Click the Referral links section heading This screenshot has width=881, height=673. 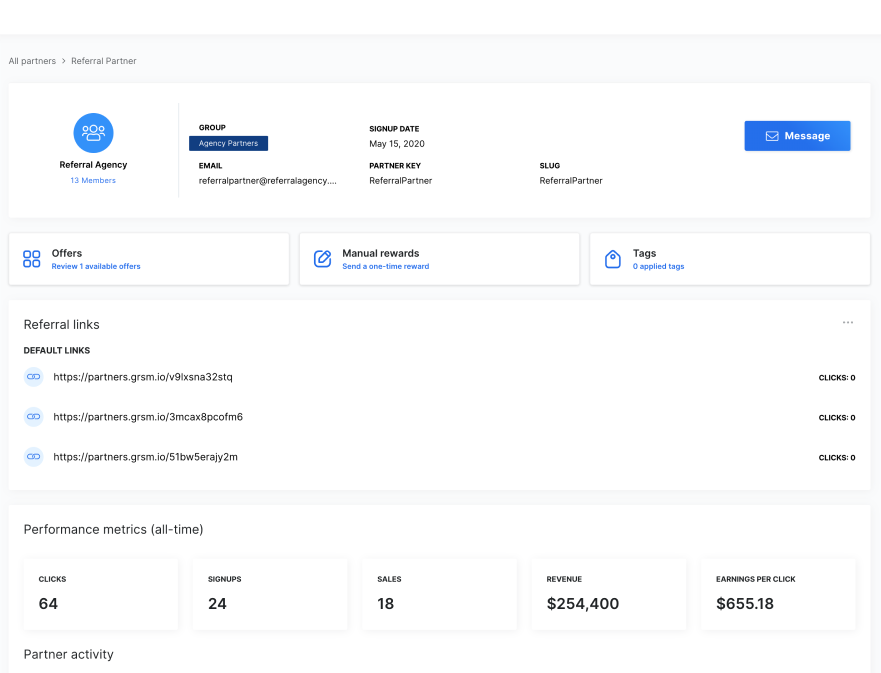(61, 325)
